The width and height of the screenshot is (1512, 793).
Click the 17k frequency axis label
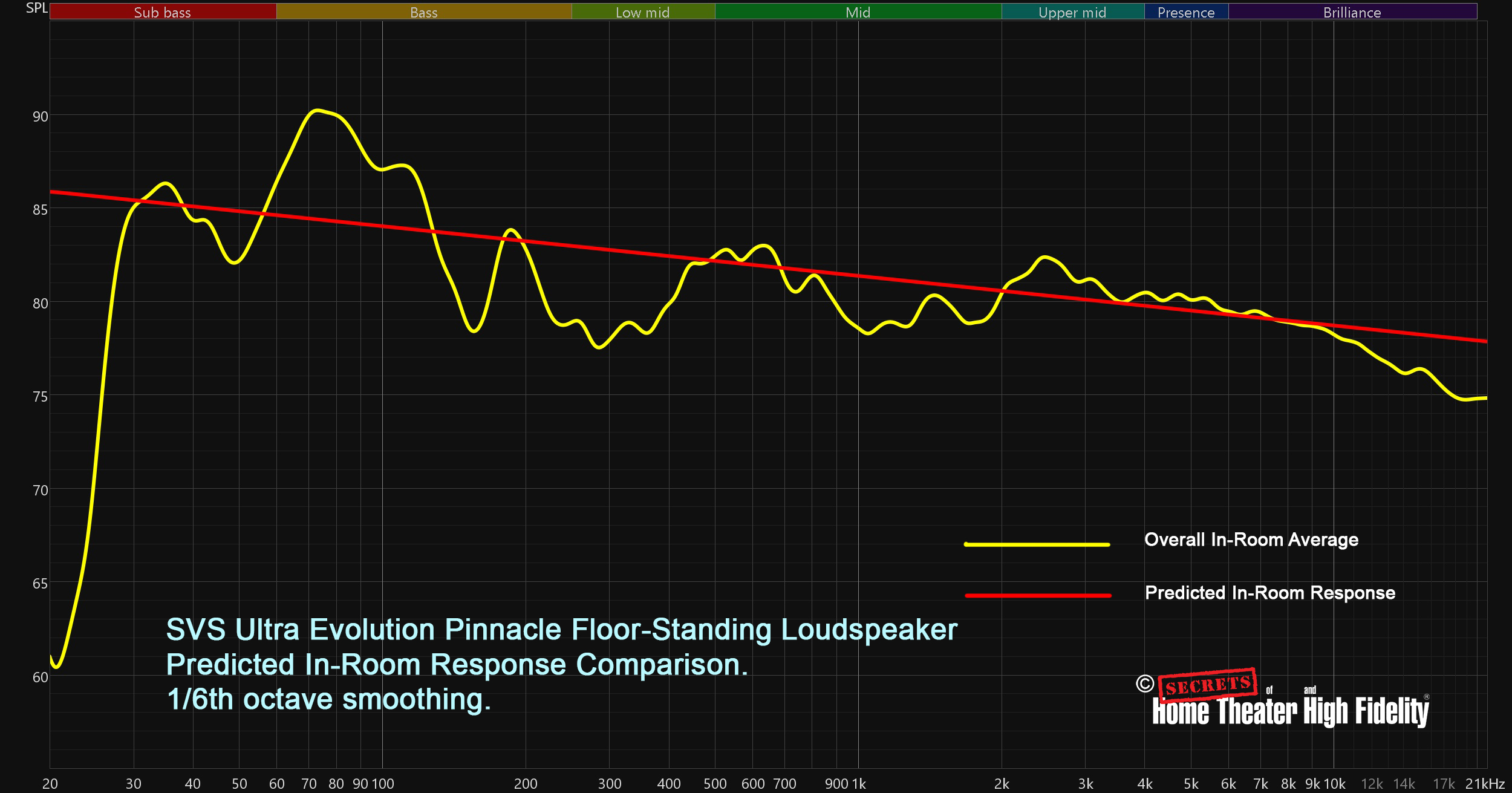coord(1444,784)
